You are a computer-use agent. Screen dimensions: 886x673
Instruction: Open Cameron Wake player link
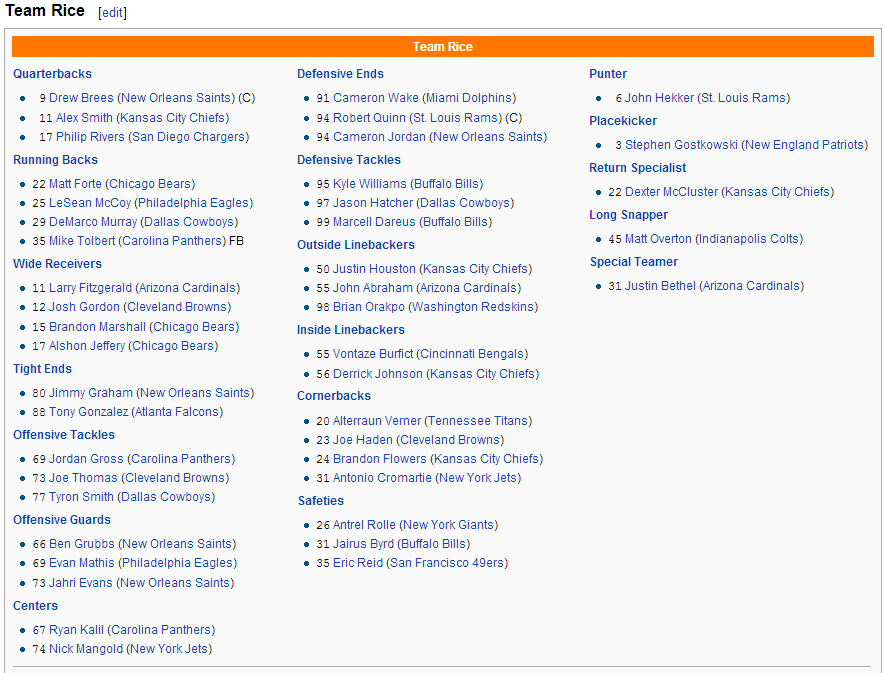[376, 98]
